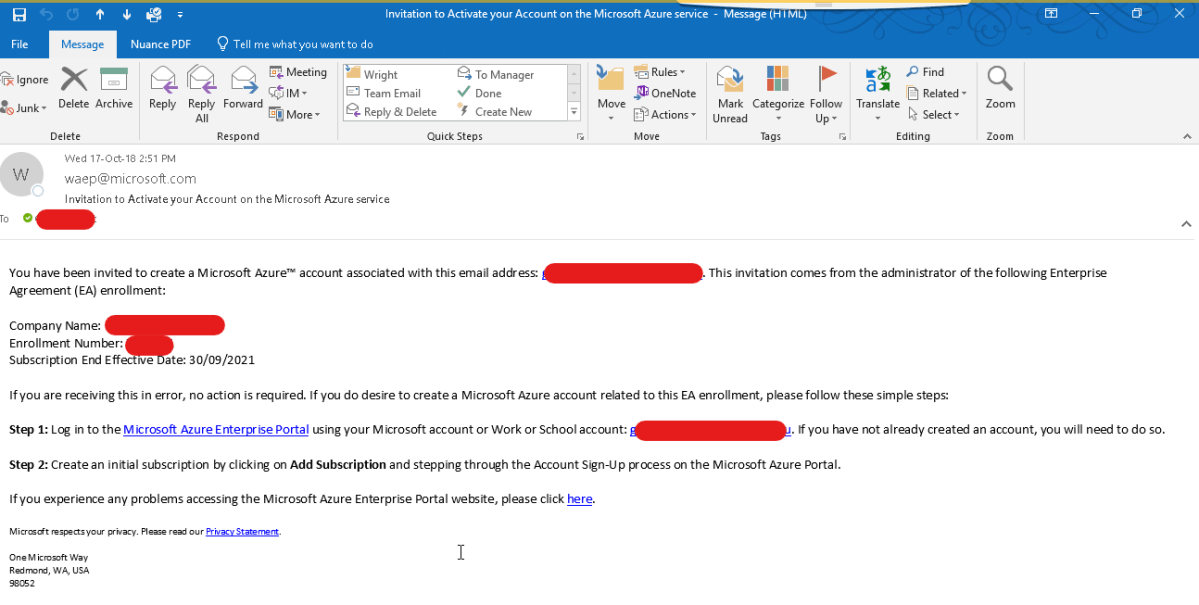Expand the Junk options dropdown
This screenshot has height=605, width=1199.
44,108
